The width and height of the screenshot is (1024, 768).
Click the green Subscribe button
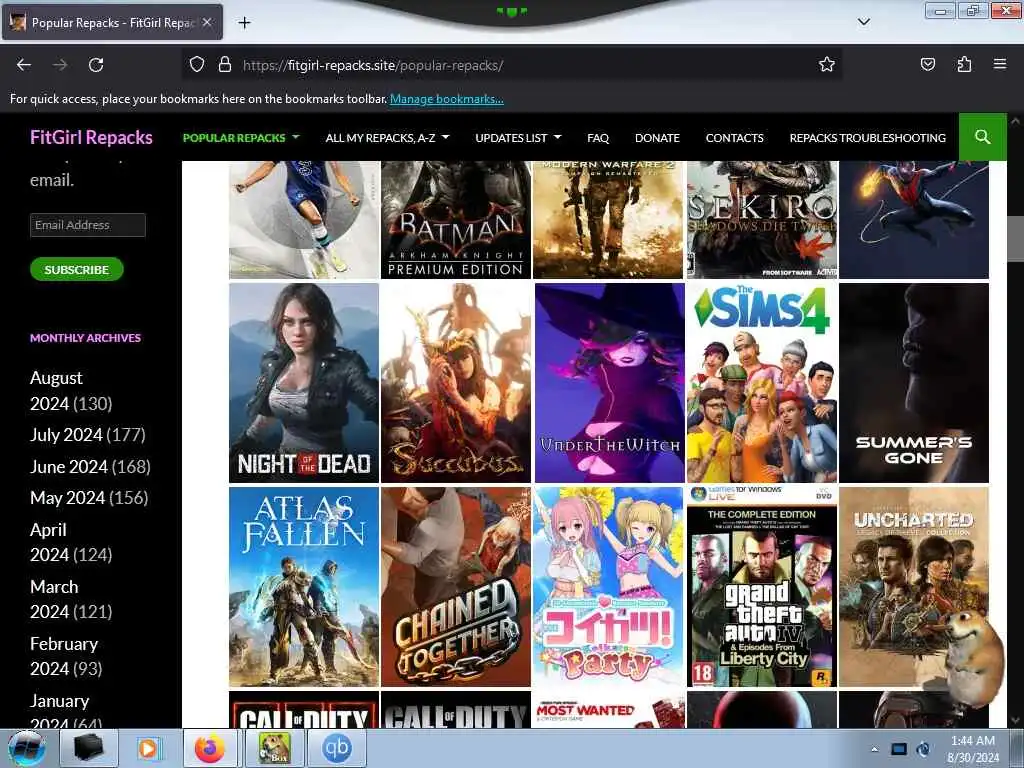pyautogui.click(x=76, y=269)
